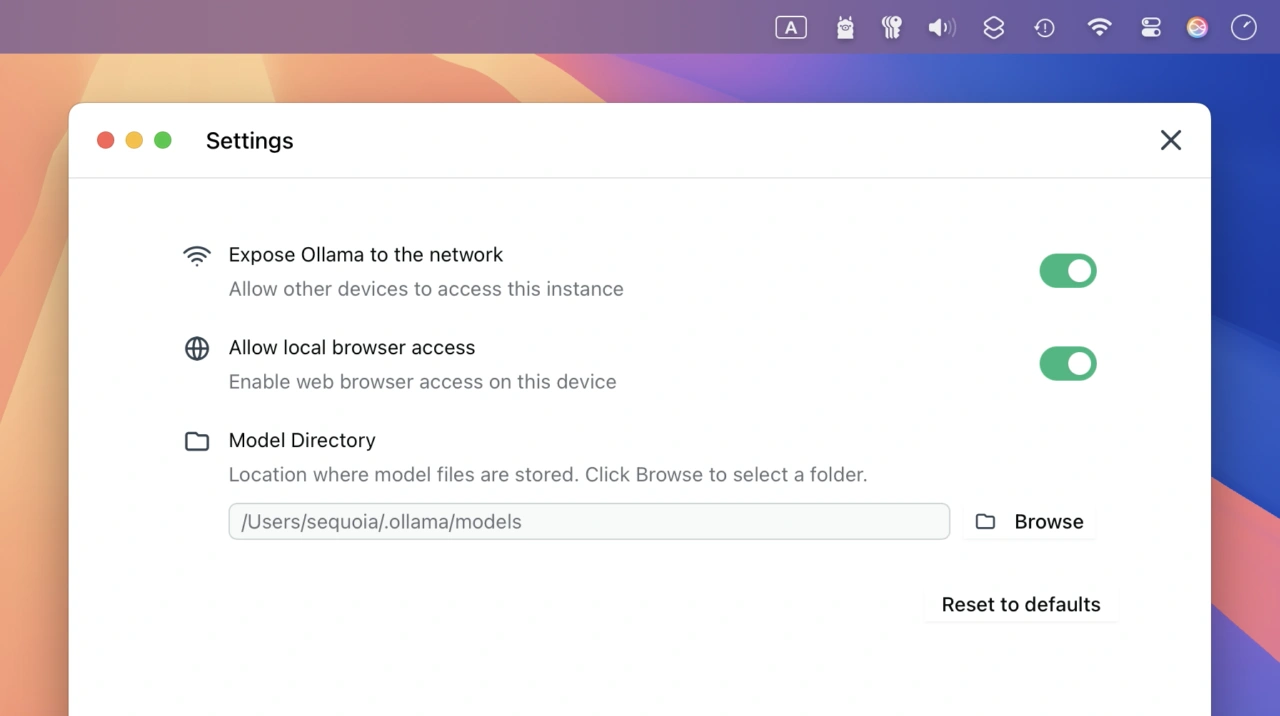The height and width of the screenshot is (716, 1280).
Task: Open the Ollama llama menu bar icon
Action: pyautogui.click(x=845, y=28)
